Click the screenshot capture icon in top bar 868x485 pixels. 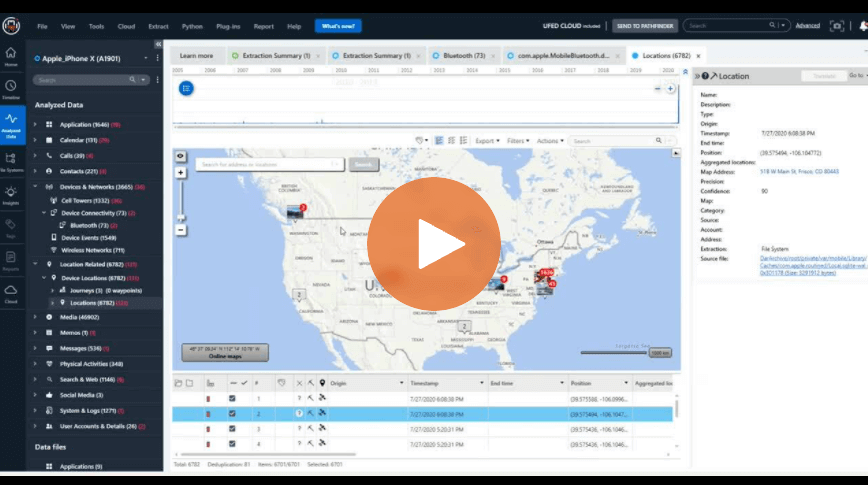pyautogui.click(x=836, y=25)
